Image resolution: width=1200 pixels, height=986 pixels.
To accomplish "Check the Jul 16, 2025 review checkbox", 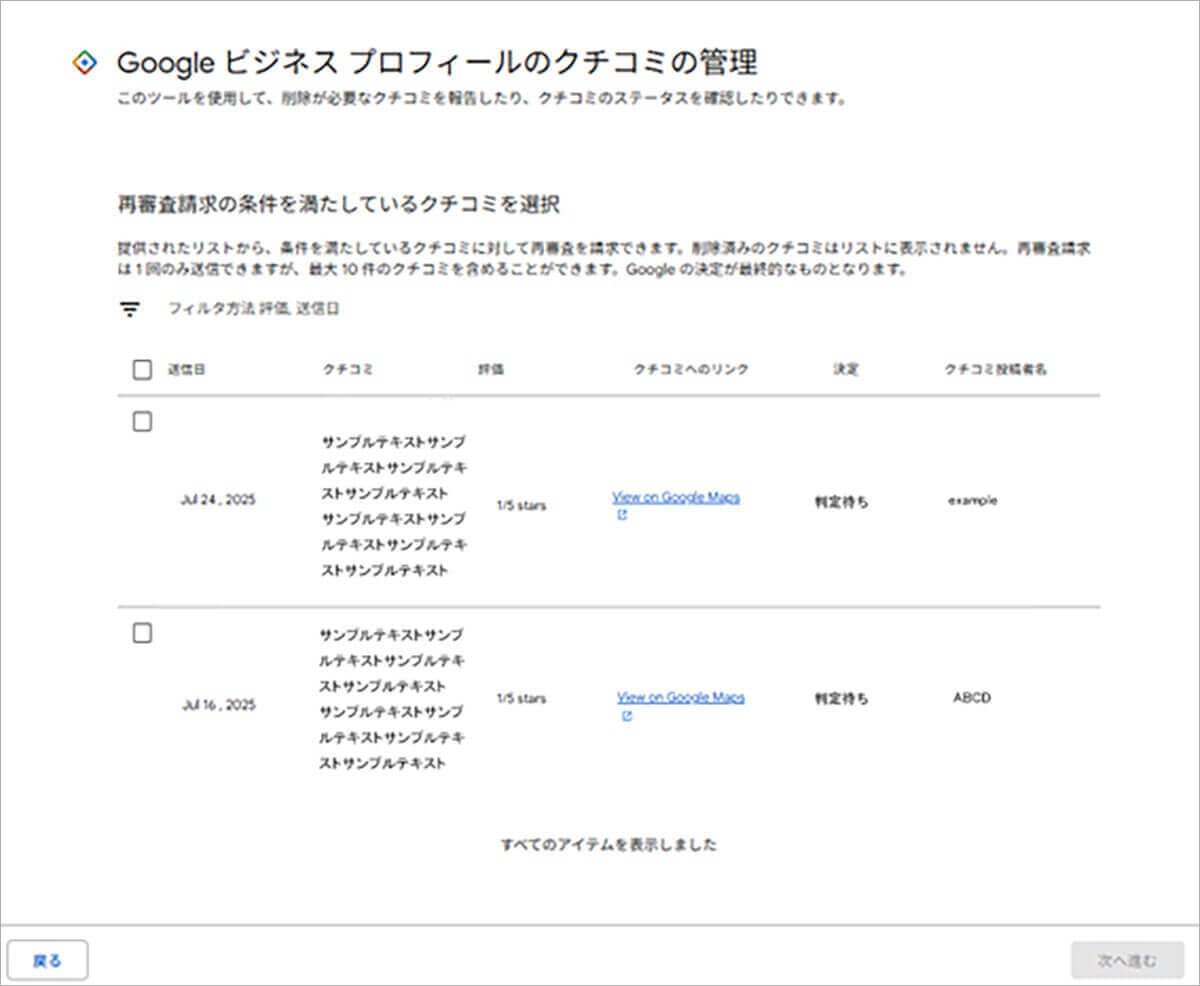I will coord(142,633).
